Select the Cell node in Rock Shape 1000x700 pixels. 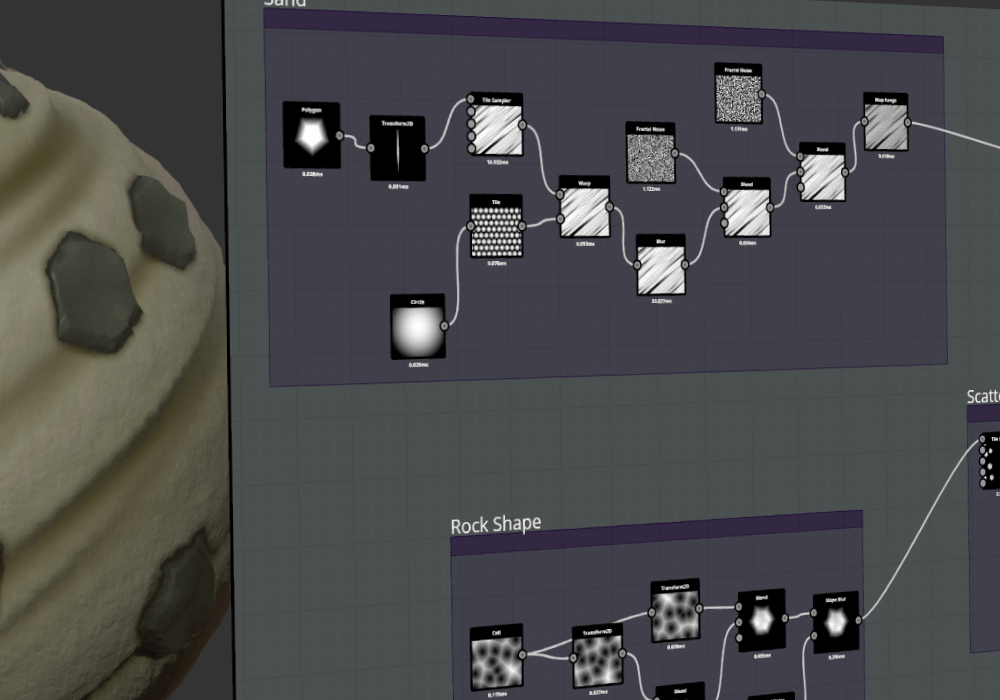pyautogui.click(x=497, y=658)
